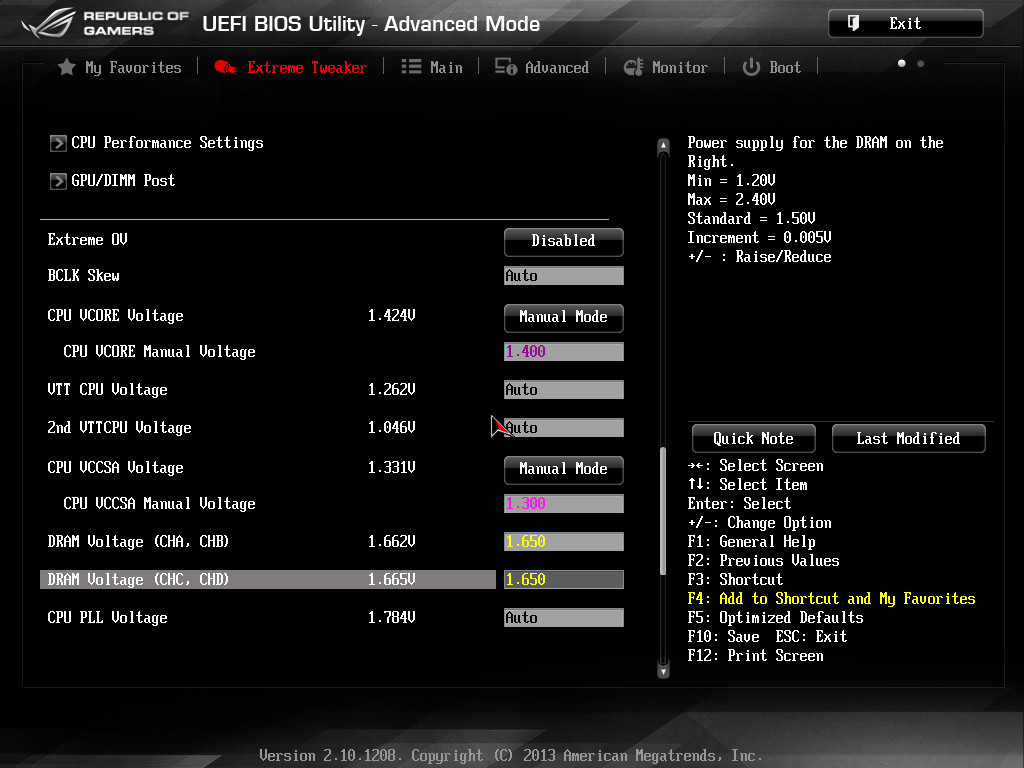Image resolution: width=1024 pixels, height=768 pixels.
Task: Click the F1 General Help hint
Action: [x=752, y=542]
